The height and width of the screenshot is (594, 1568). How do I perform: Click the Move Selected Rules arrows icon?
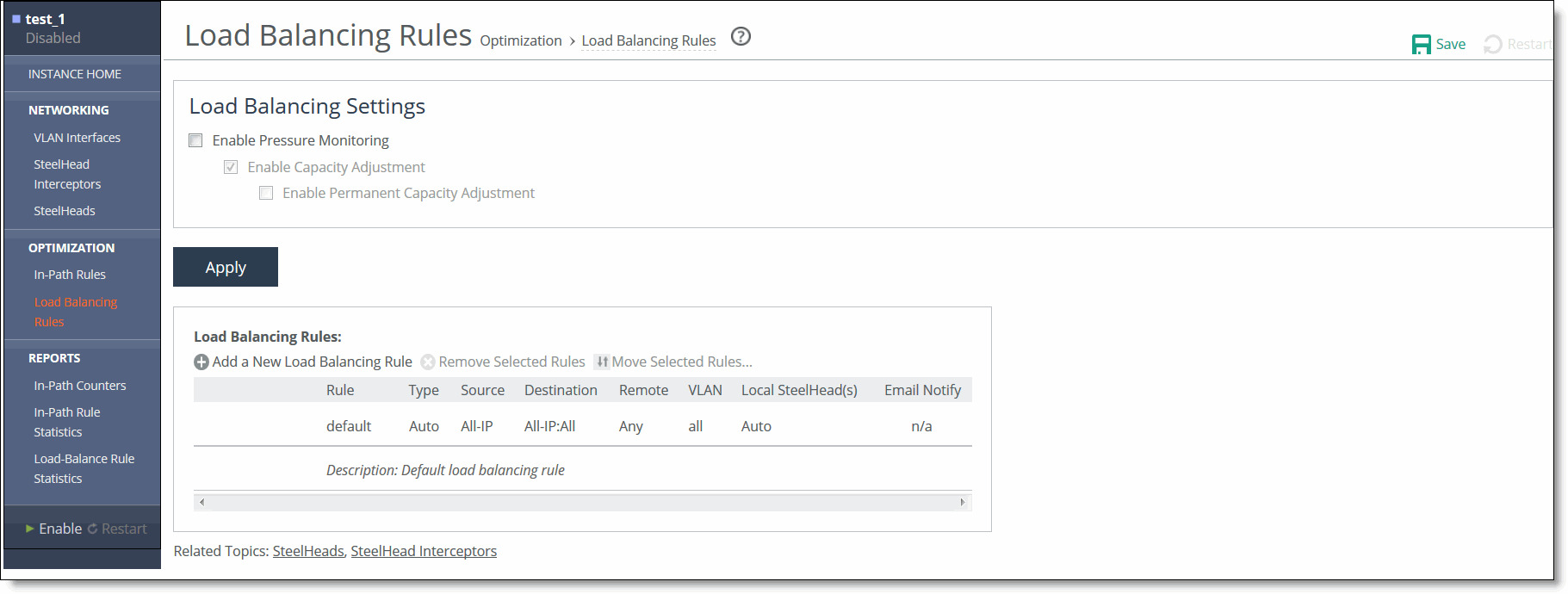[x=602, y=362]
